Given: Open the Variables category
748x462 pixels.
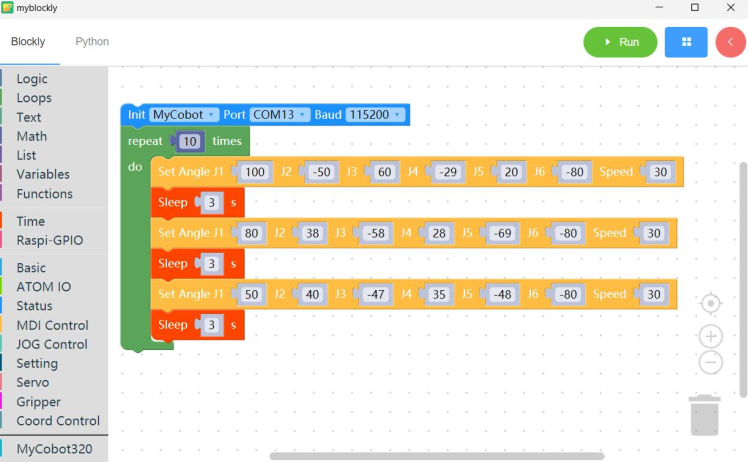Looking at the screenshot, I should tap(43, 174).
